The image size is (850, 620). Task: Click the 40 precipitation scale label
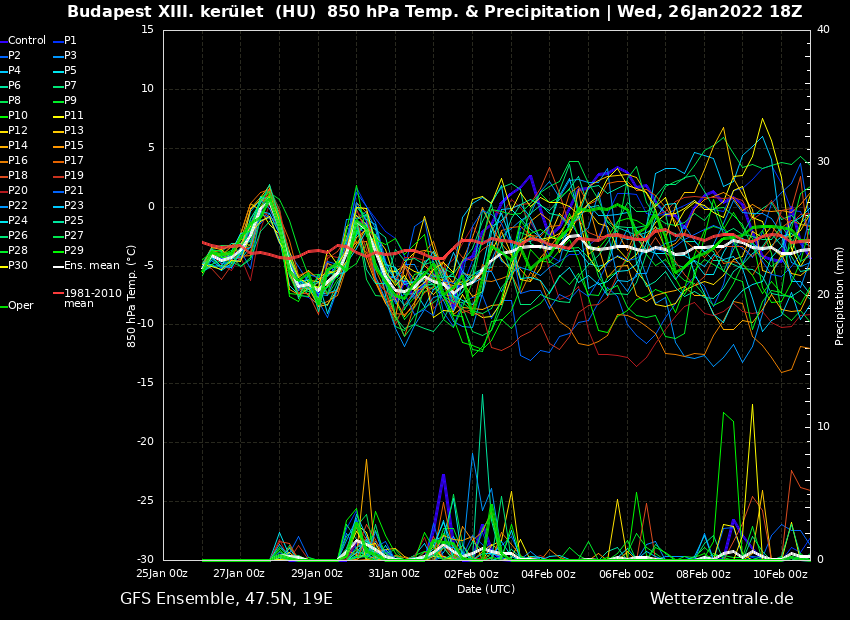pyautogui.click(x=823, y=29)
